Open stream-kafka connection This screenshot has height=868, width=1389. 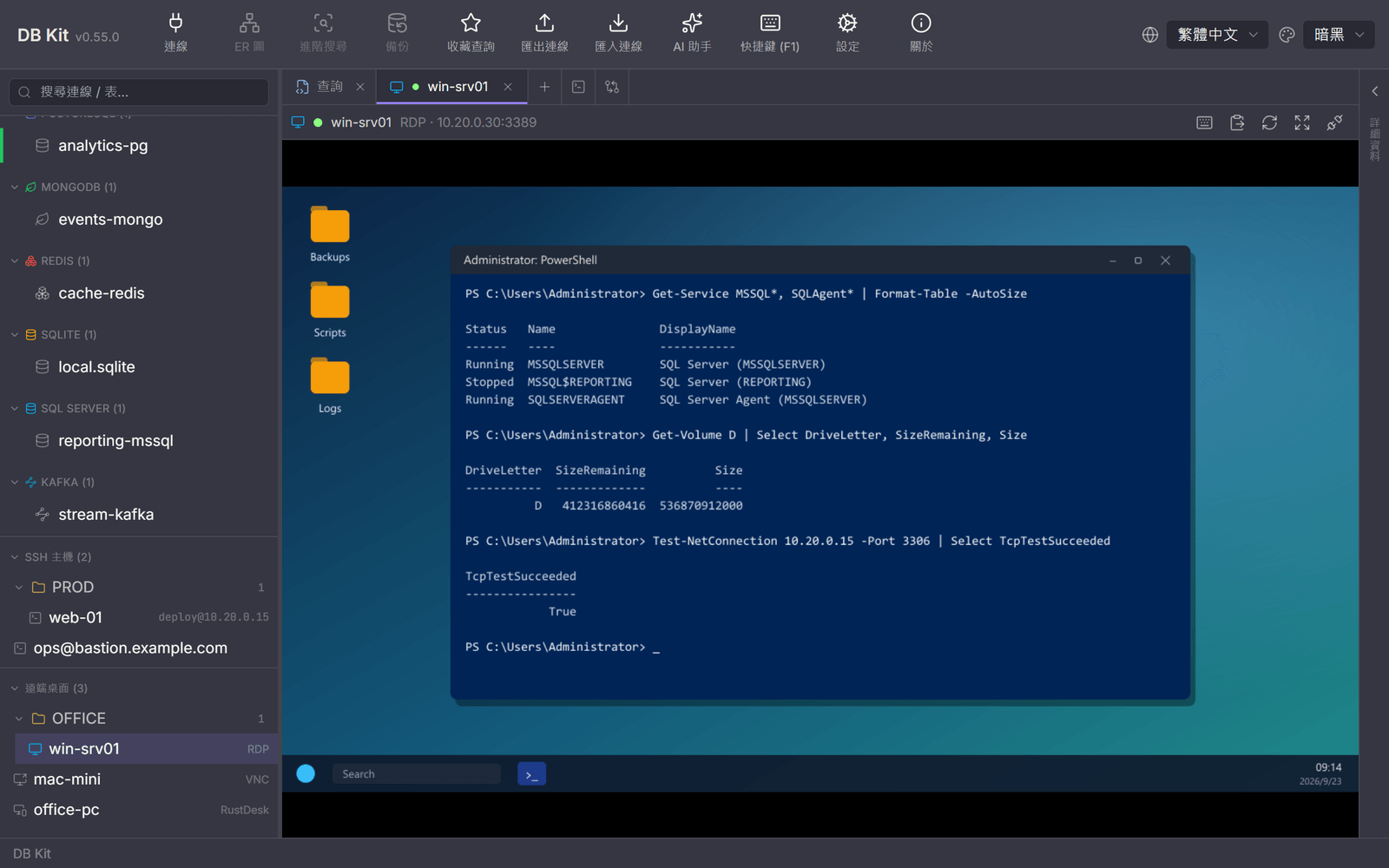[x=139, y=515]
